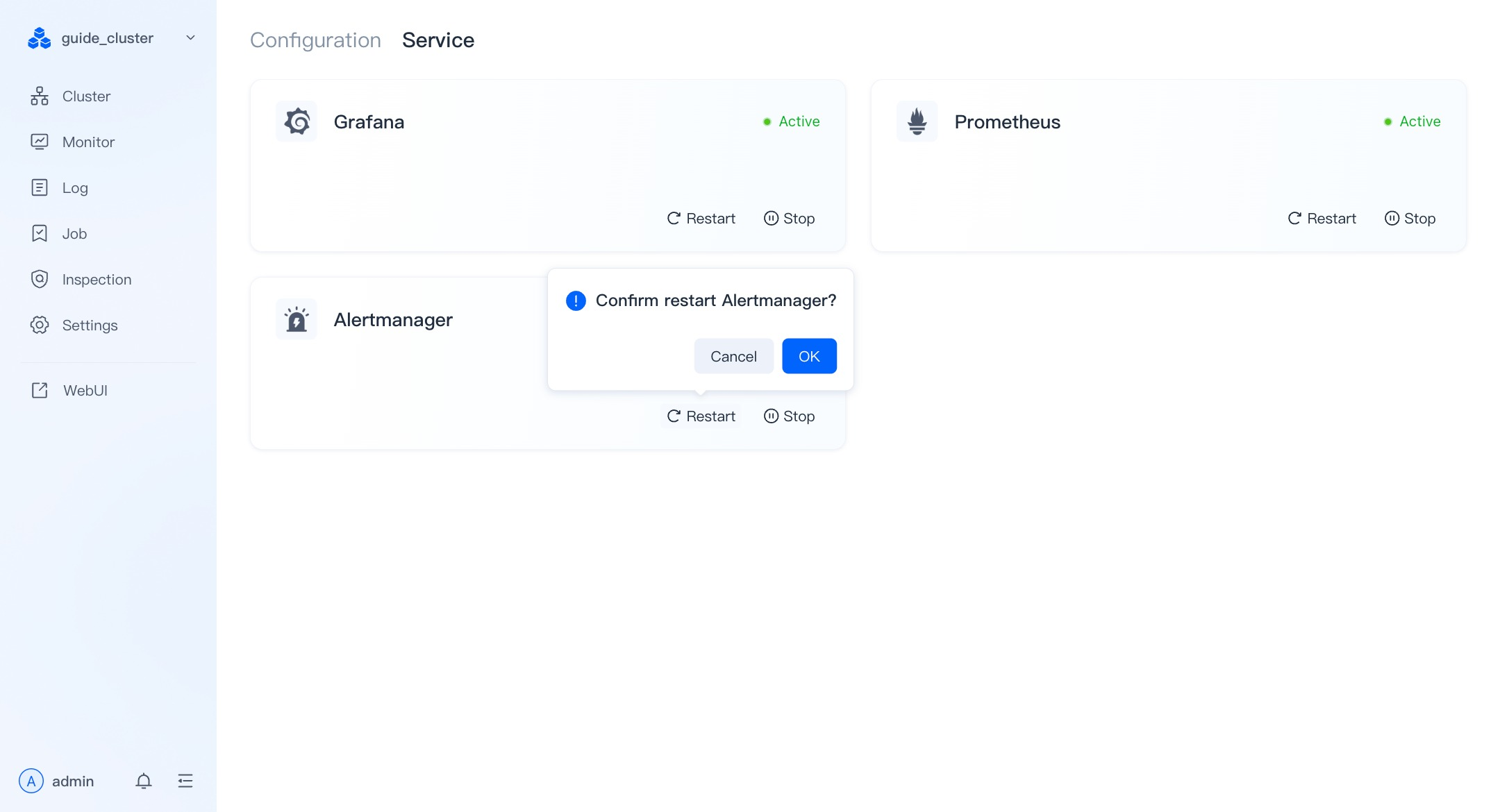Screen dimensions: 1500x812
Task: Click Restart on the Alertmanager card
Action: pos(701,416)
